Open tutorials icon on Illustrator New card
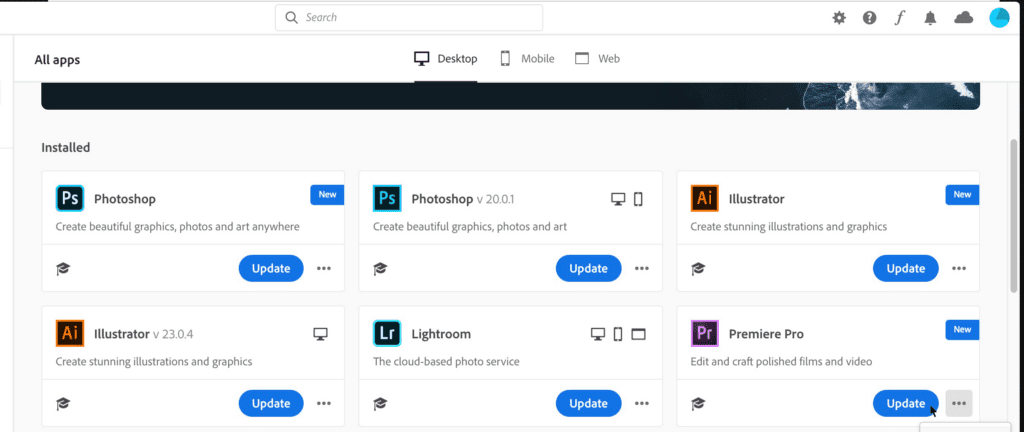 click(x=698, y=268)
